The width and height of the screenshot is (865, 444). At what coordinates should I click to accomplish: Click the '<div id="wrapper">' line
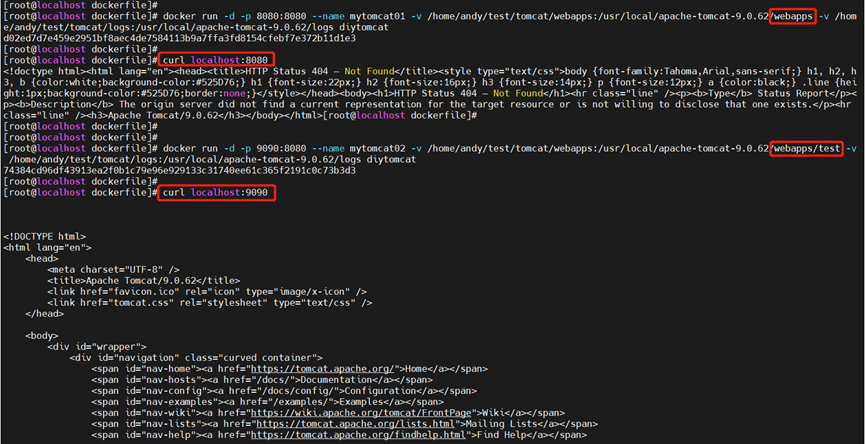[97, 347]
